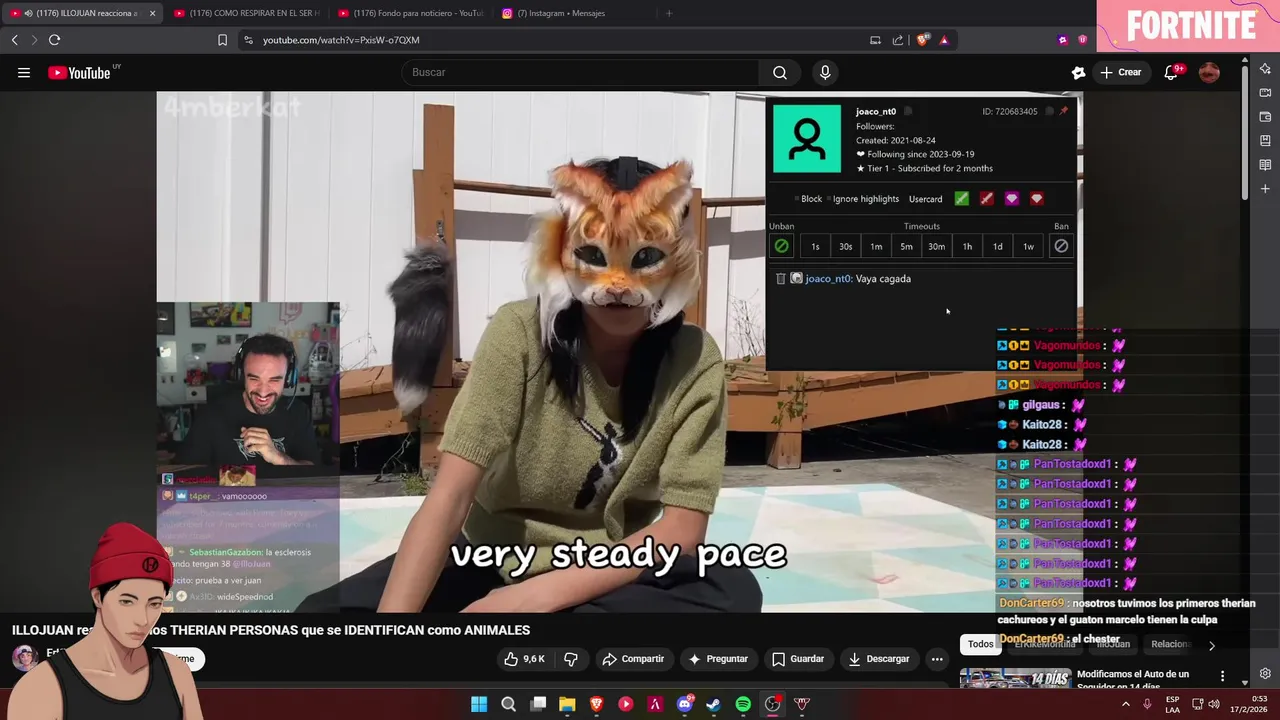This screenshot has width=1280, height=720.
Task: Open Steam from the taskbar
Action: [714, 704]
